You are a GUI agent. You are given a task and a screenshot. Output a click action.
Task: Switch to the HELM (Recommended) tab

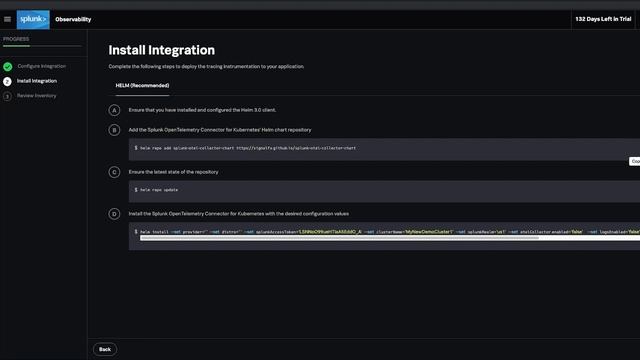142,86
